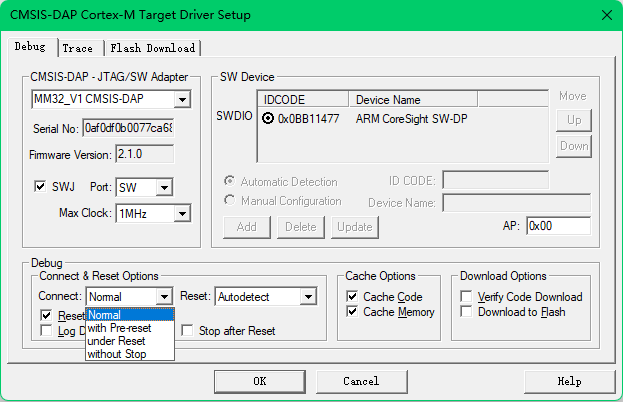The image size is (623, 402).
Task: Expand the MM32_V1 CMSIS-DAP adapter dropdown
Action: point(181,100)
